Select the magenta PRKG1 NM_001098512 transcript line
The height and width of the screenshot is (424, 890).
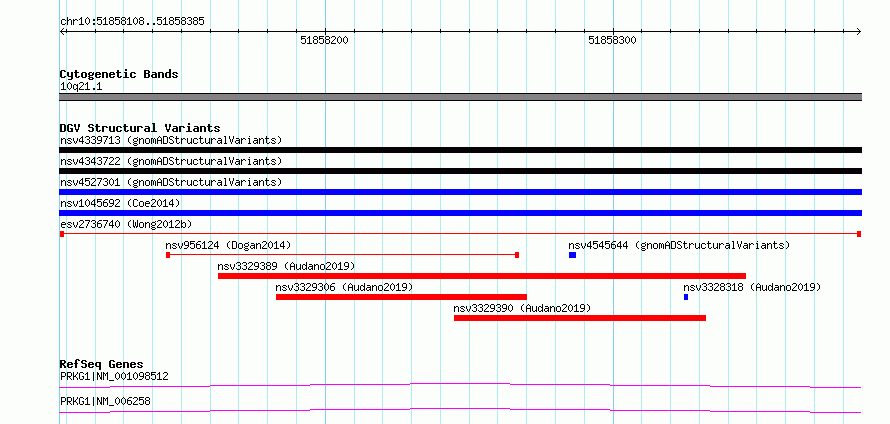pos(460,385)
